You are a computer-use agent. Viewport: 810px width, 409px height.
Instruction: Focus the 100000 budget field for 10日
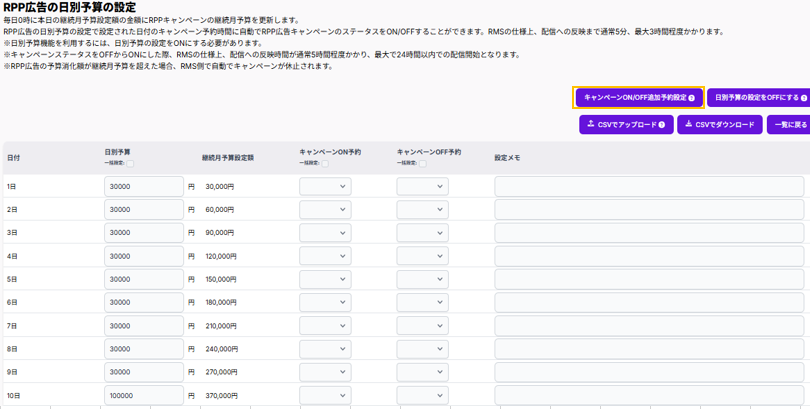tap(143, 396)
